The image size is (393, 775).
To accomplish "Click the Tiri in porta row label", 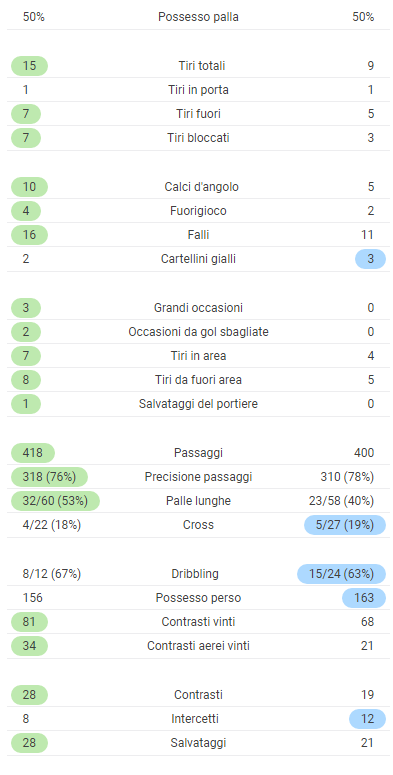I will click(198, 90).
